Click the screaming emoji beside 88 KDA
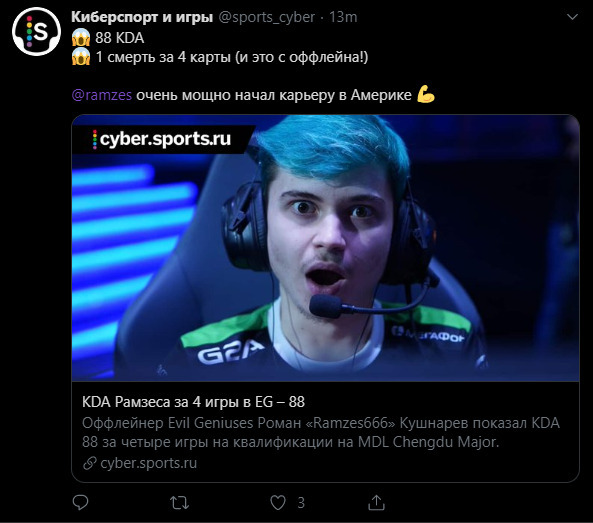Screen dimensions: 593x523 pos(81,37)
